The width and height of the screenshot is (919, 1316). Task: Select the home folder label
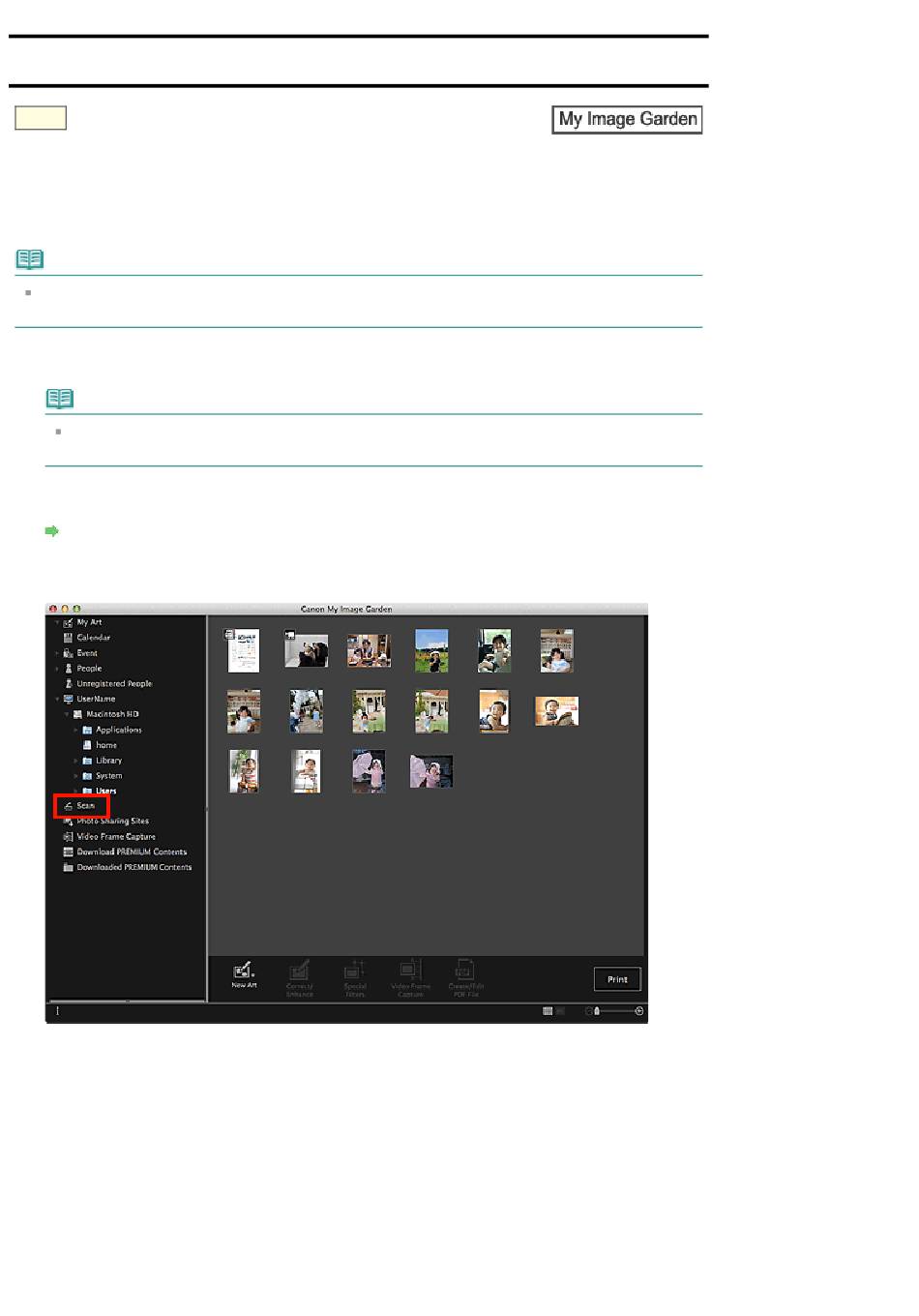106,745
